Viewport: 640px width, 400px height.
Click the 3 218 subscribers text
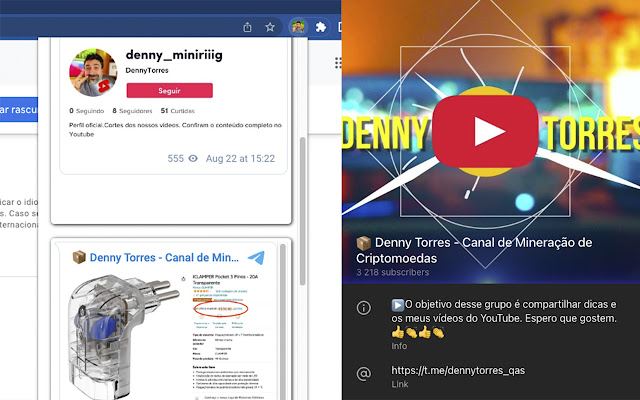393,272
